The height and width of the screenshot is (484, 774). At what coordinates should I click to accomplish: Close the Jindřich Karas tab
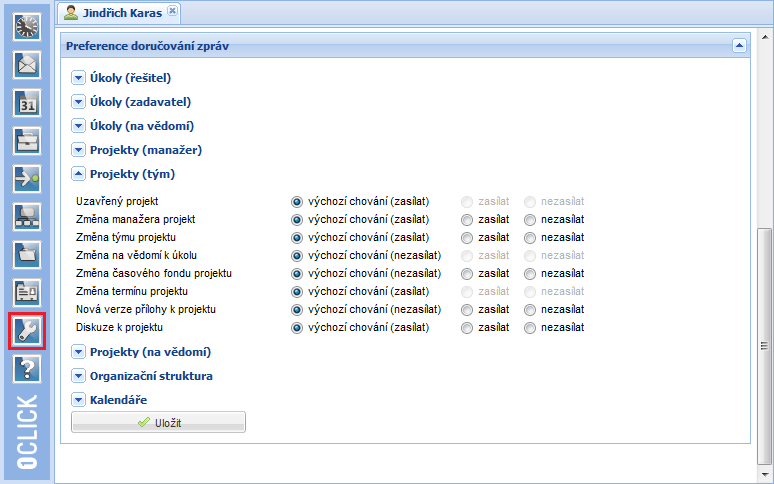(172, 11)
